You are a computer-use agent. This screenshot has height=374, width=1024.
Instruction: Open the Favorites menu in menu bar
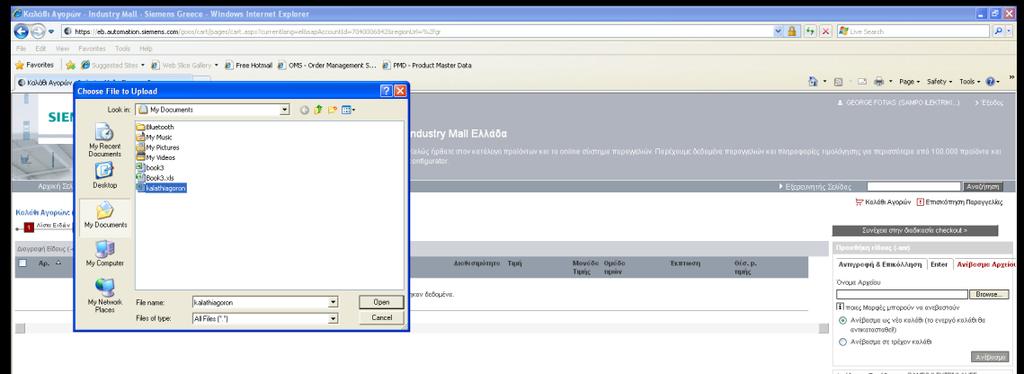[x=91, y=49]
